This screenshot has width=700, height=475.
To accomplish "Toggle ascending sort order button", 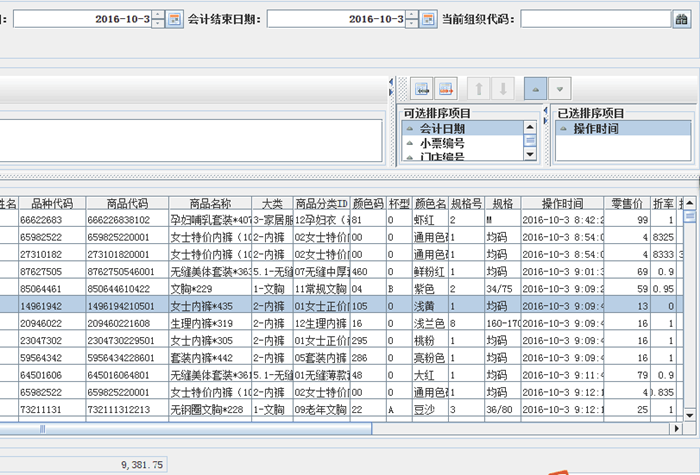I will coord(535,88).
